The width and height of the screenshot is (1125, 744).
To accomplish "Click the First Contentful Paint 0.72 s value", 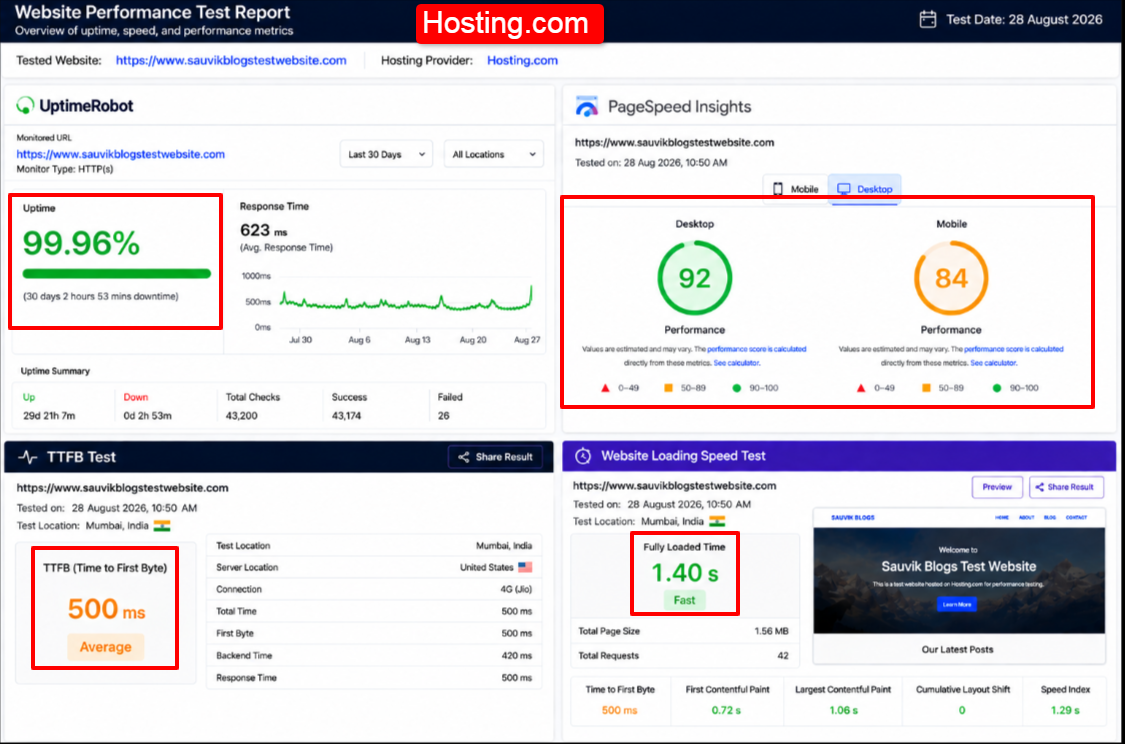I will click(726, 710).
